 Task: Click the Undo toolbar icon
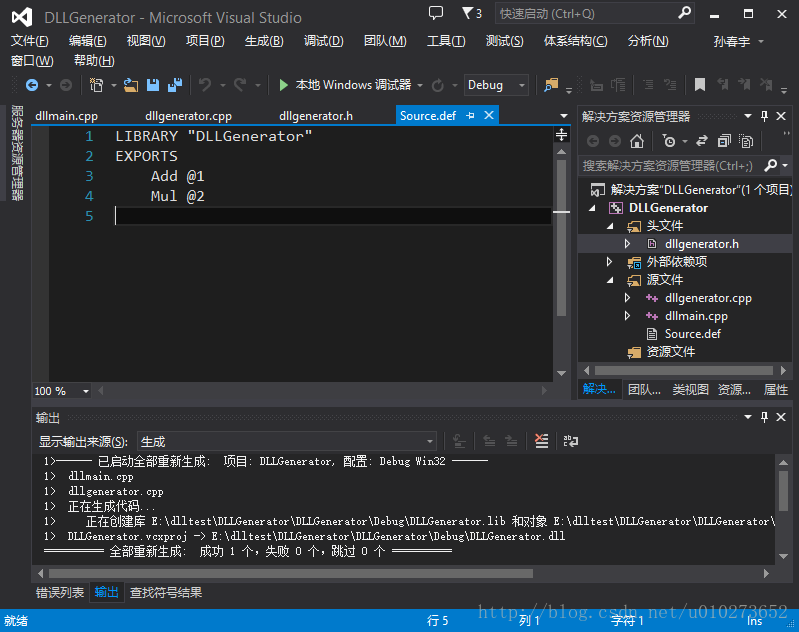click(x=205, y=85)
